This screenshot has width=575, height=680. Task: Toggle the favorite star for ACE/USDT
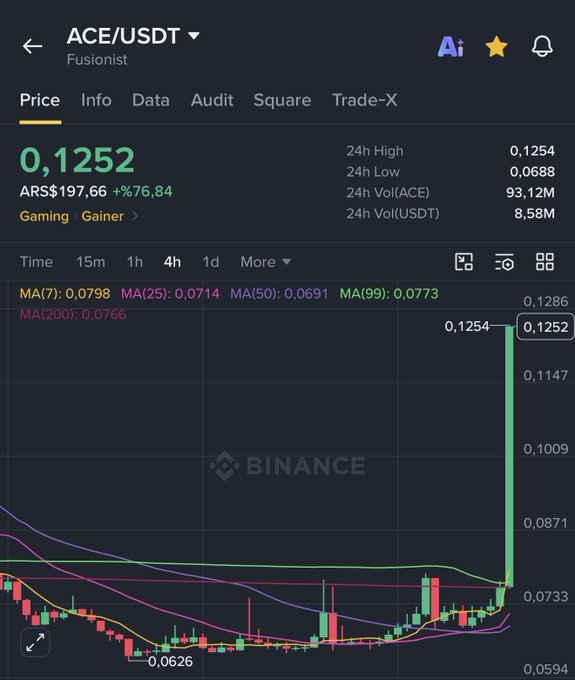point(497,46)
